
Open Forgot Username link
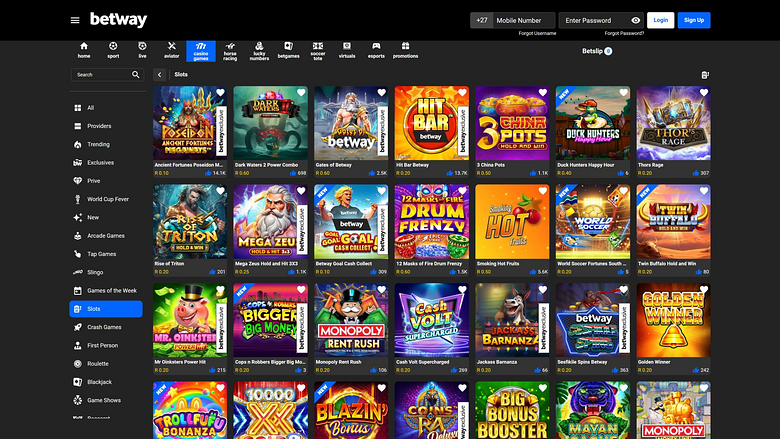(537, 33)
